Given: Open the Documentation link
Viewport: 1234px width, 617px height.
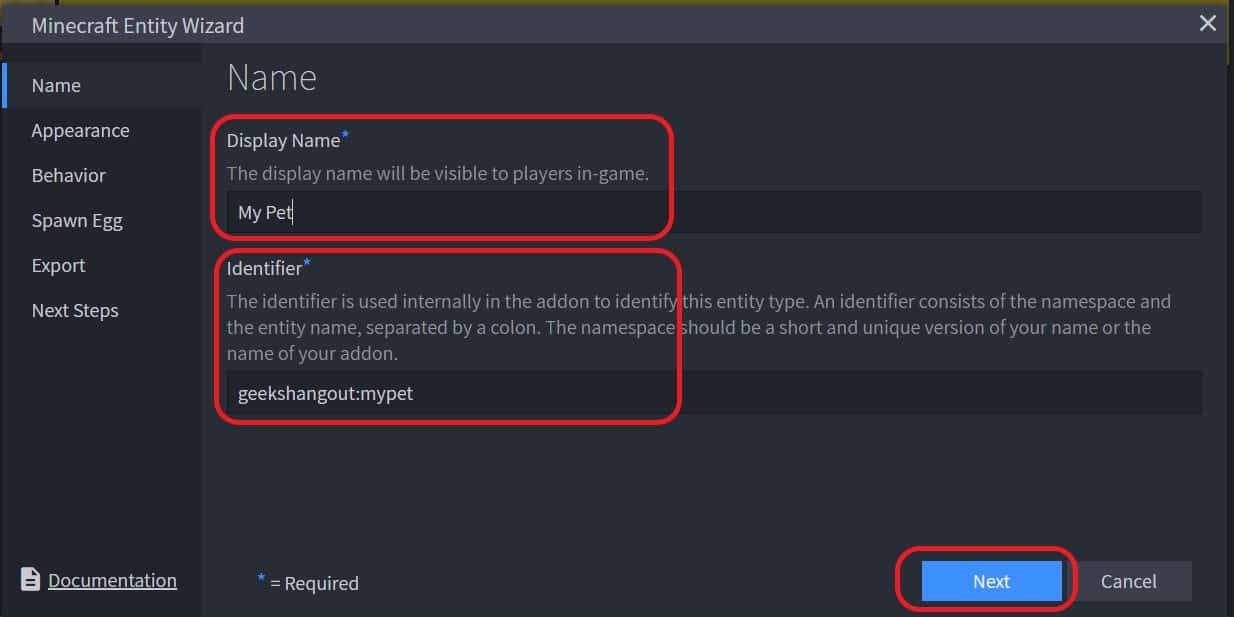Looking at the screenshot, I should click(112, 580).
